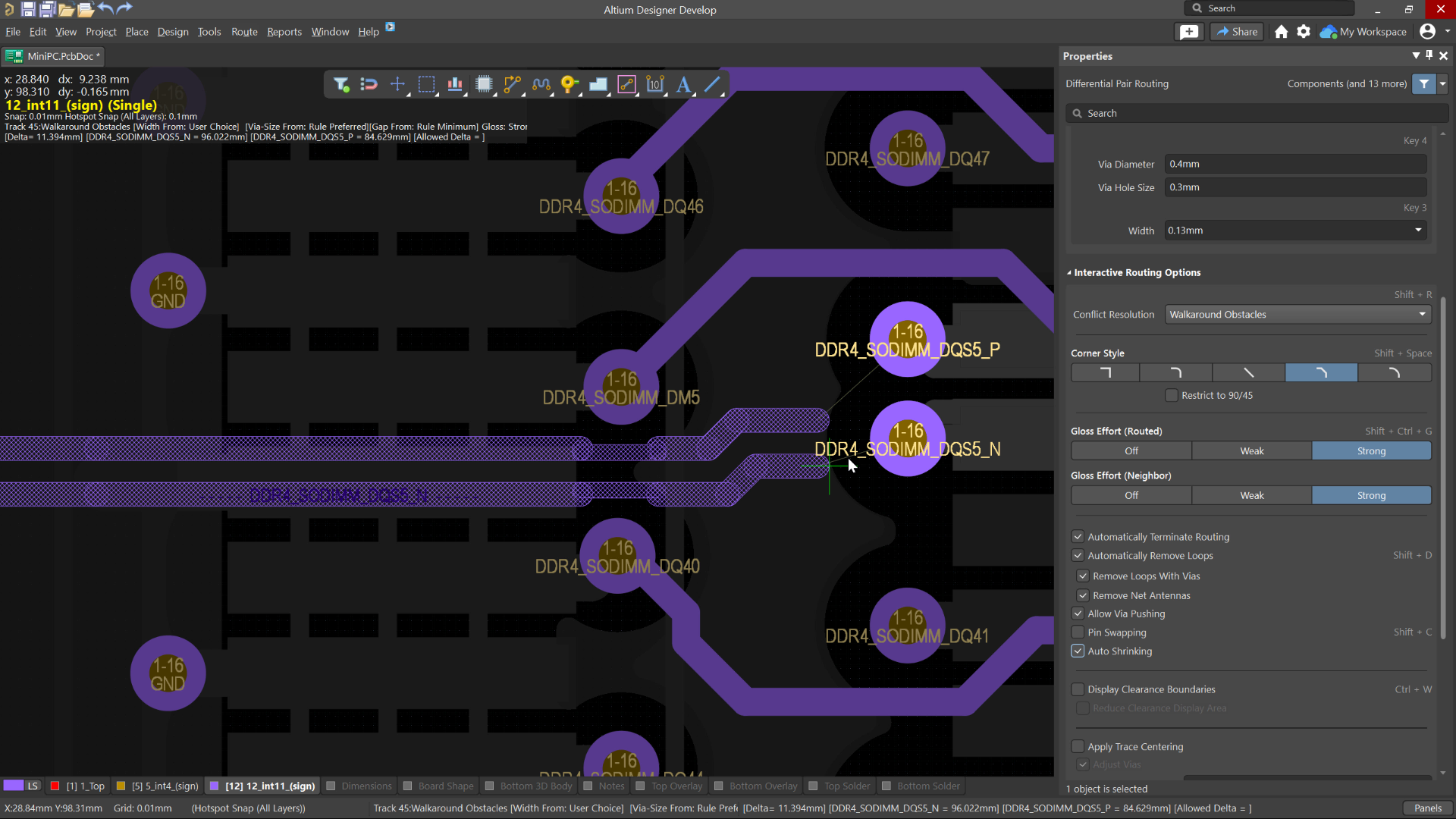Open the Panels button
Viewport: 1456px width, 819px height.
[x=1428, y=808]
